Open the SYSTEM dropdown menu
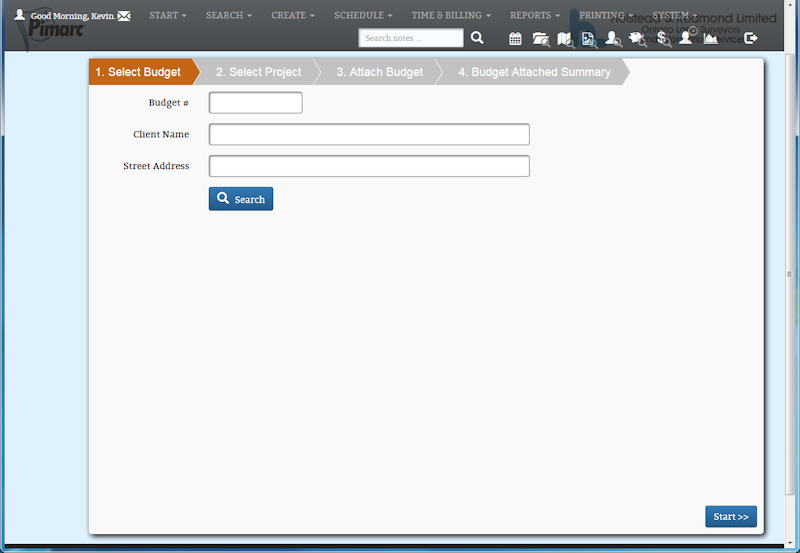800x553 pixels. pos(675,15)
